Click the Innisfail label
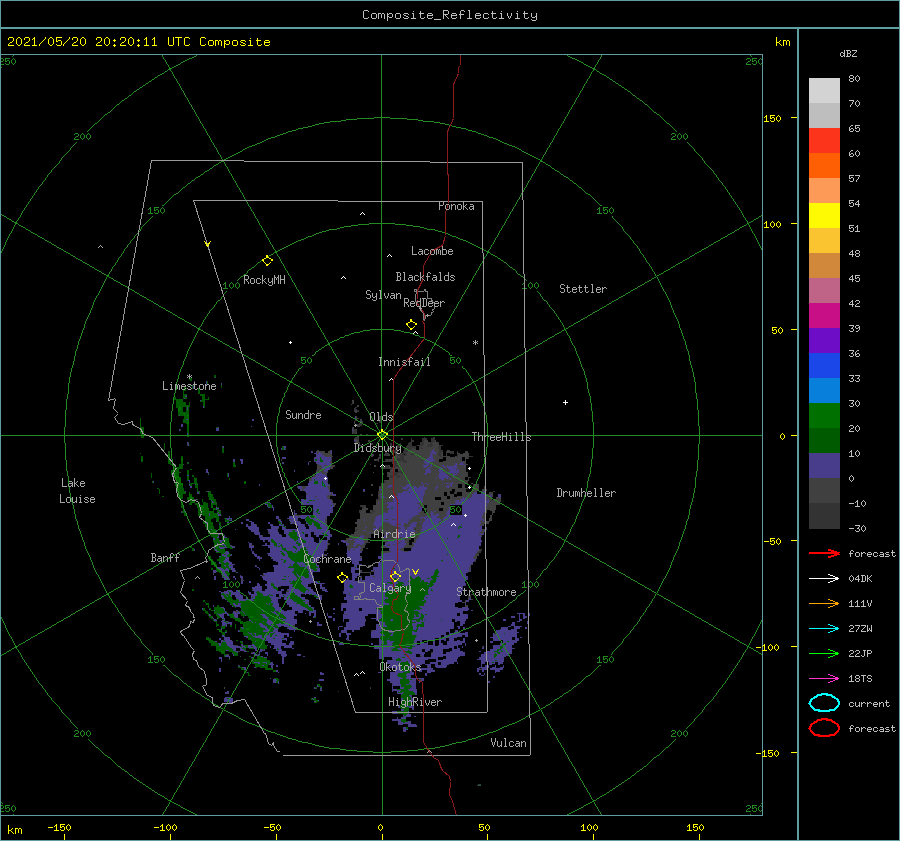Viewport: 900px width, 841px height. click(404, 362)
